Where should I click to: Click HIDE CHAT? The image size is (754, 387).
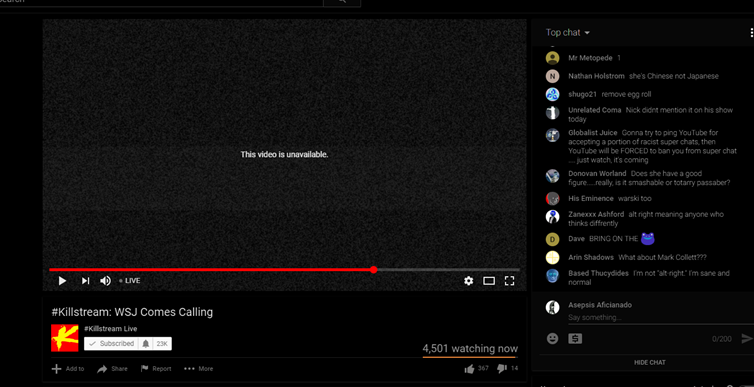click(x=650, y=362)
